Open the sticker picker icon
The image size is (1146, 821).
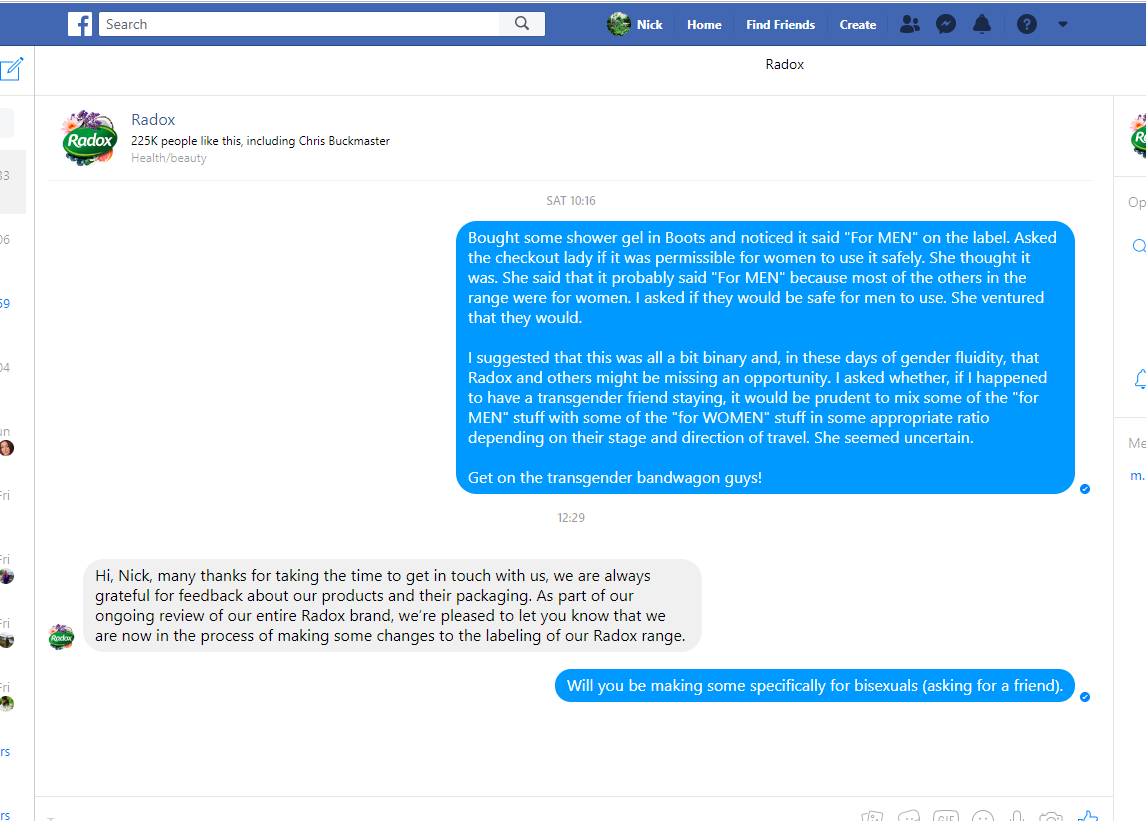click(908, 816)
